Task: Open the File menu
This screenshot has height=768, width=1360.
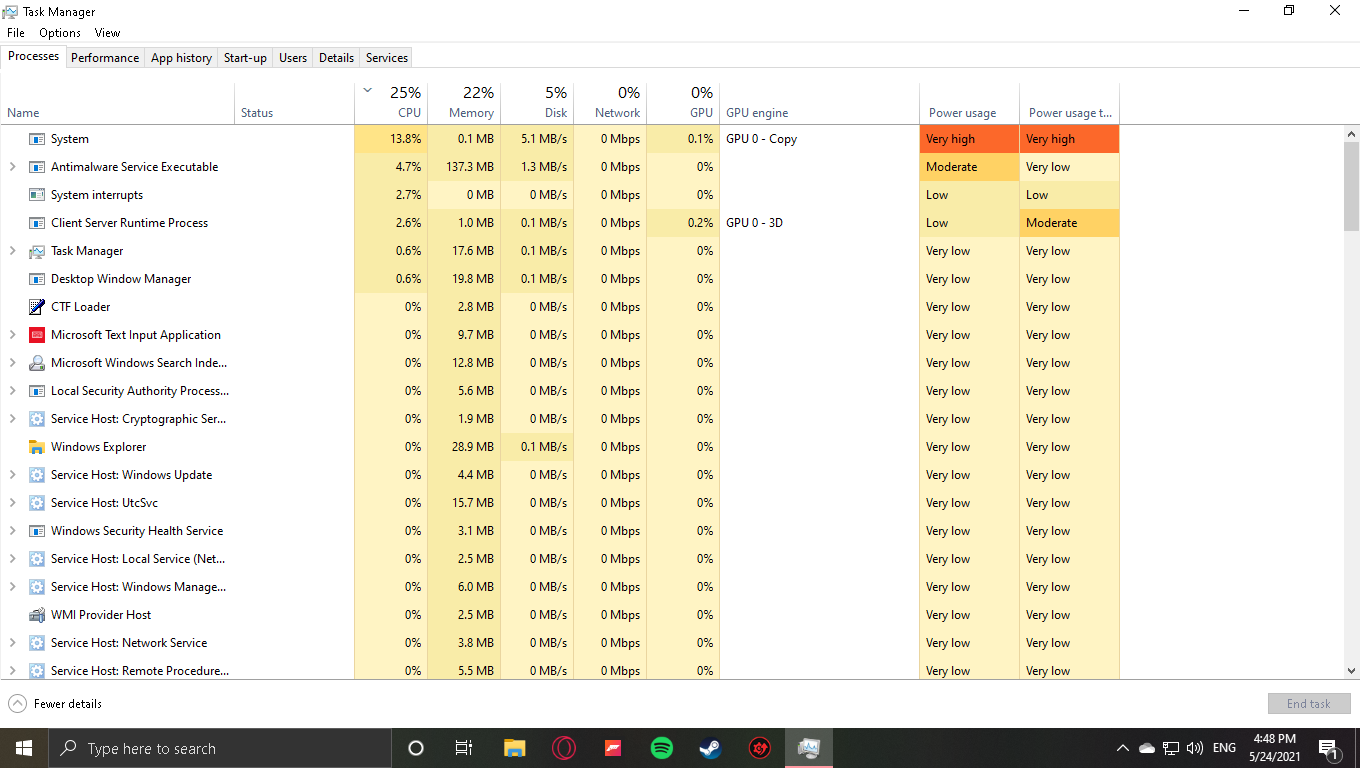Action: (16, 33)
